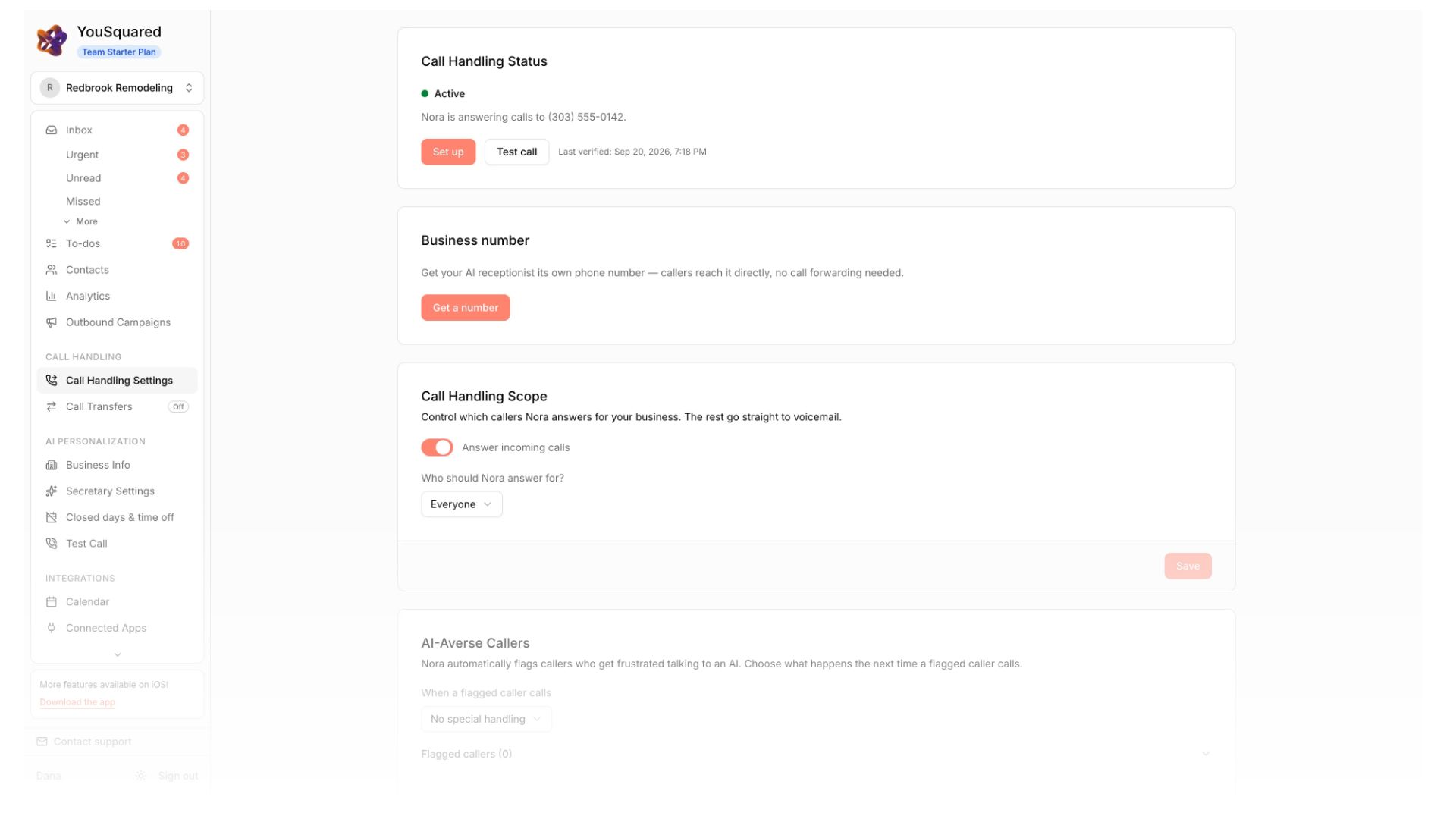The height and width of the screenshot is (819, 1456).
Task: Click the Closed days calendar icon
Action: [52, 518]
